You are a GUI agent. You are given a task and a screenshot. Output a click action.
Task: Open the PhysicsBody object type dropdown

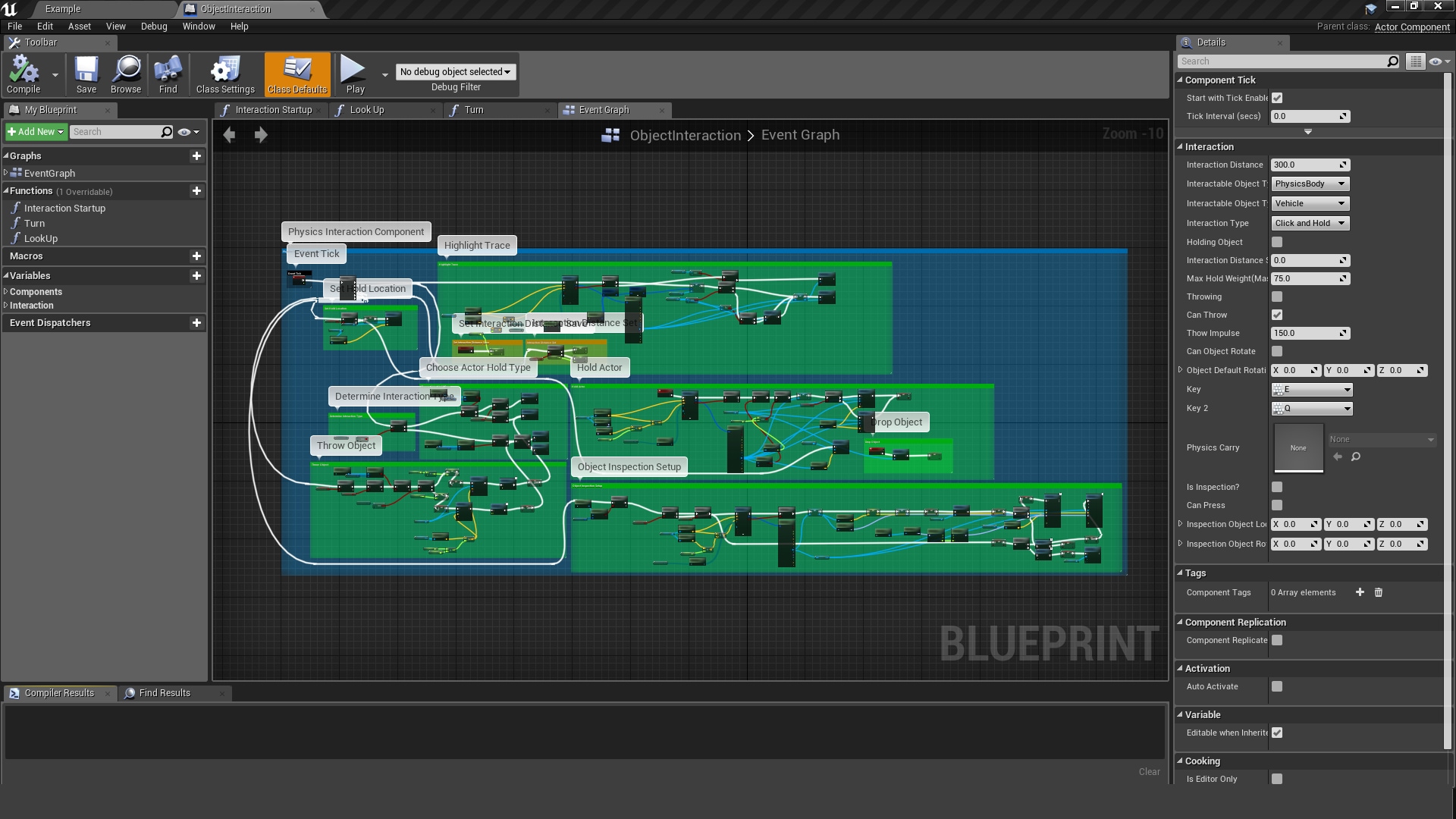1310,184
